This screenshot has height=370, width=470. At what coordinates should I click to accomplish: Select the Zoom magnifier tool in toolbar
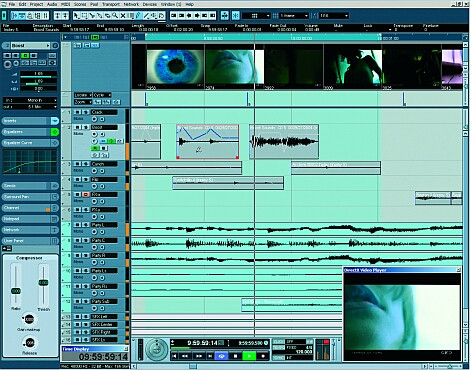click(115, 15)
